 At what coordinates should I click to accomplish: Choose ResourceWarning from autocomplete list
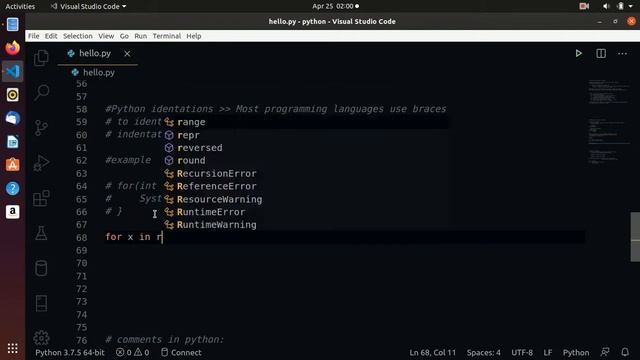pos(305,199)
